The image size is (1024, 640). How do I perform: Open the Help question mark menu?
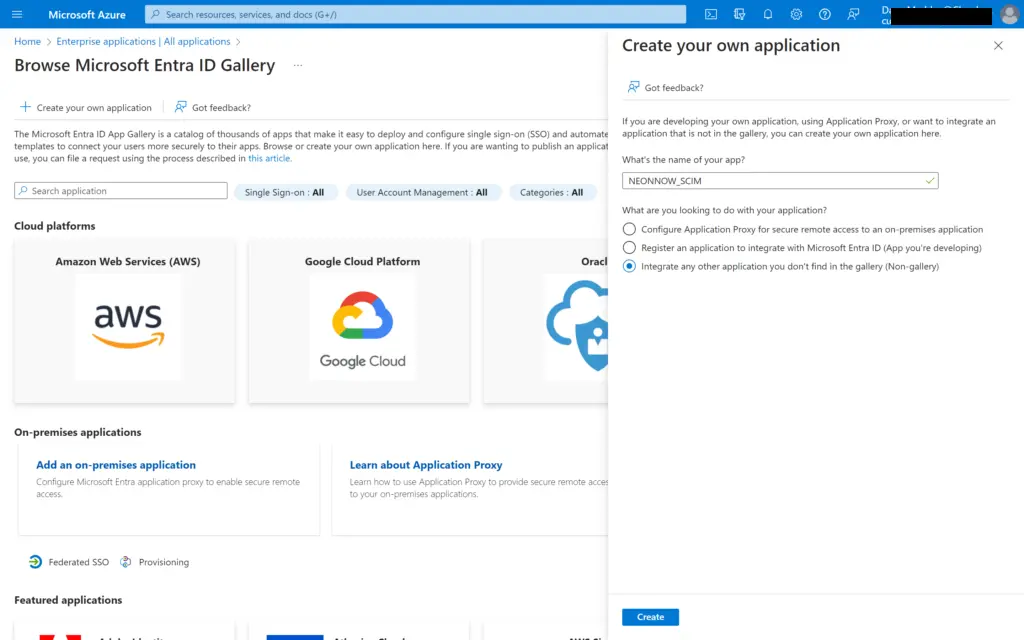[824, 14]
